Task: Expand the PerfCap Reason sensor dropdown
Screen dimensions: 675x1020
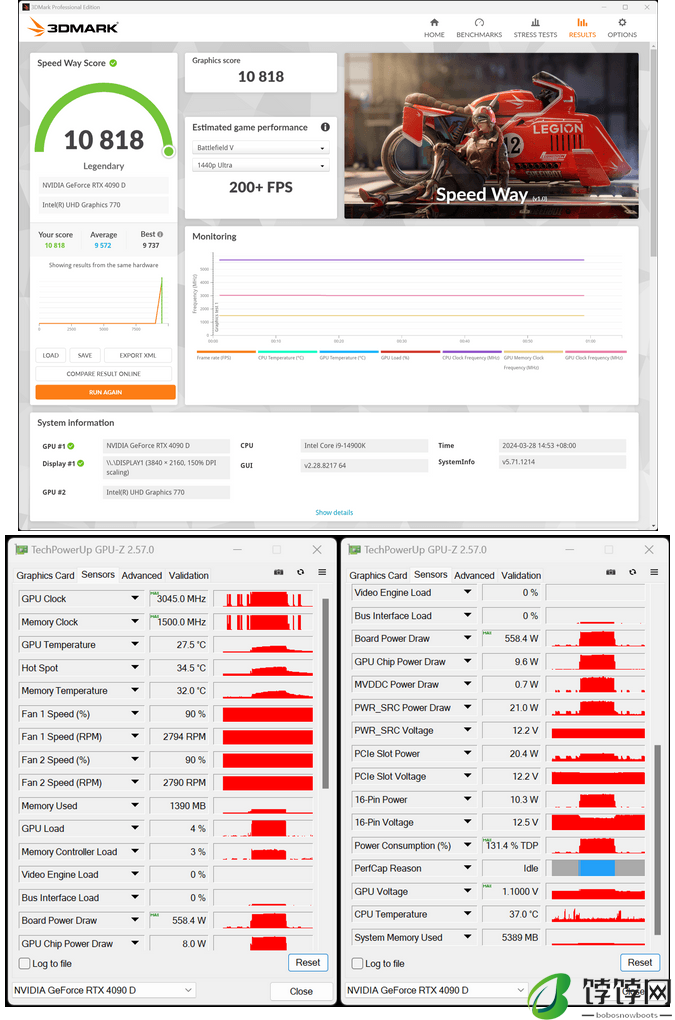Action: (x=468, y=868)
